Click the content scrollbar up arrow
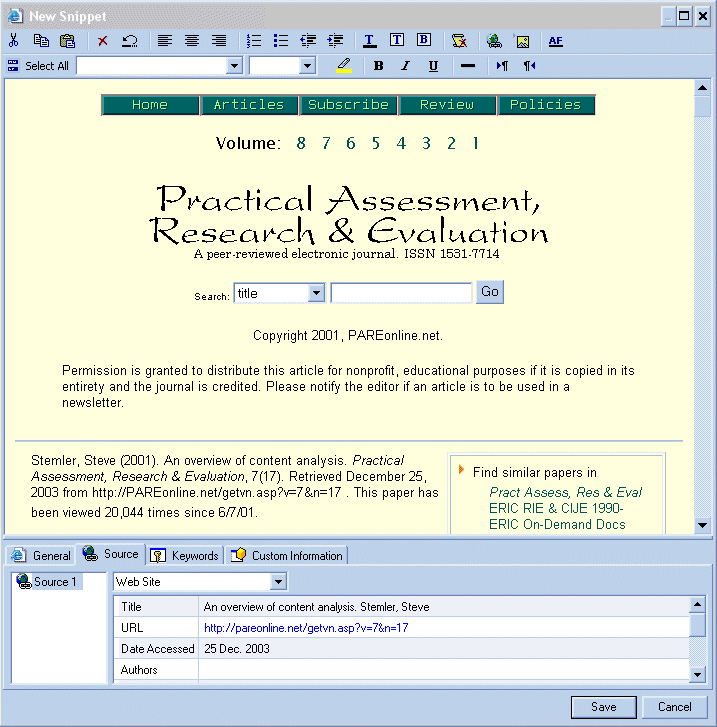717x727 pixels. coord(703,88)
